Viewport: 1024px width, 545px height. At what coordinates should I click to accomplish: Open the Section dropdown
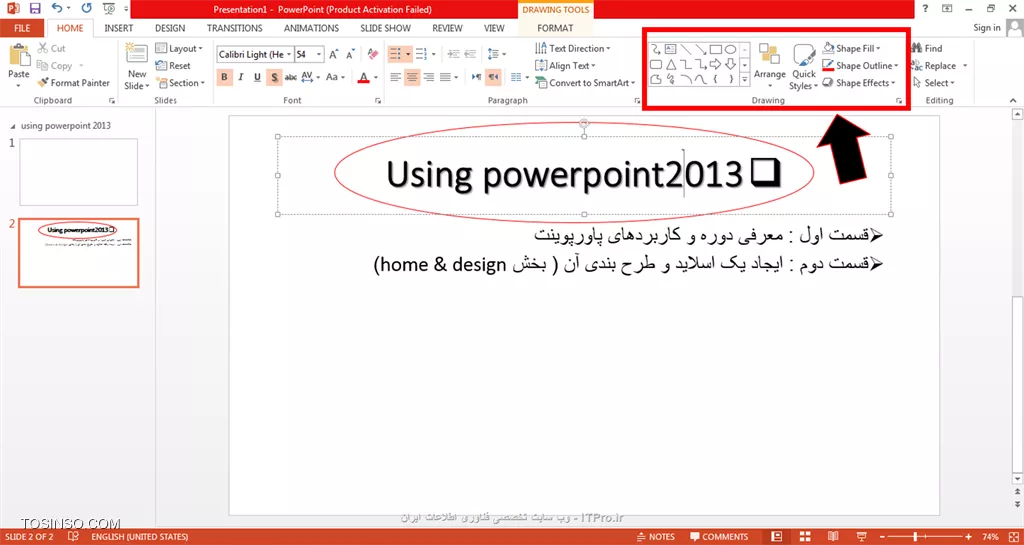tap(180, 83)
